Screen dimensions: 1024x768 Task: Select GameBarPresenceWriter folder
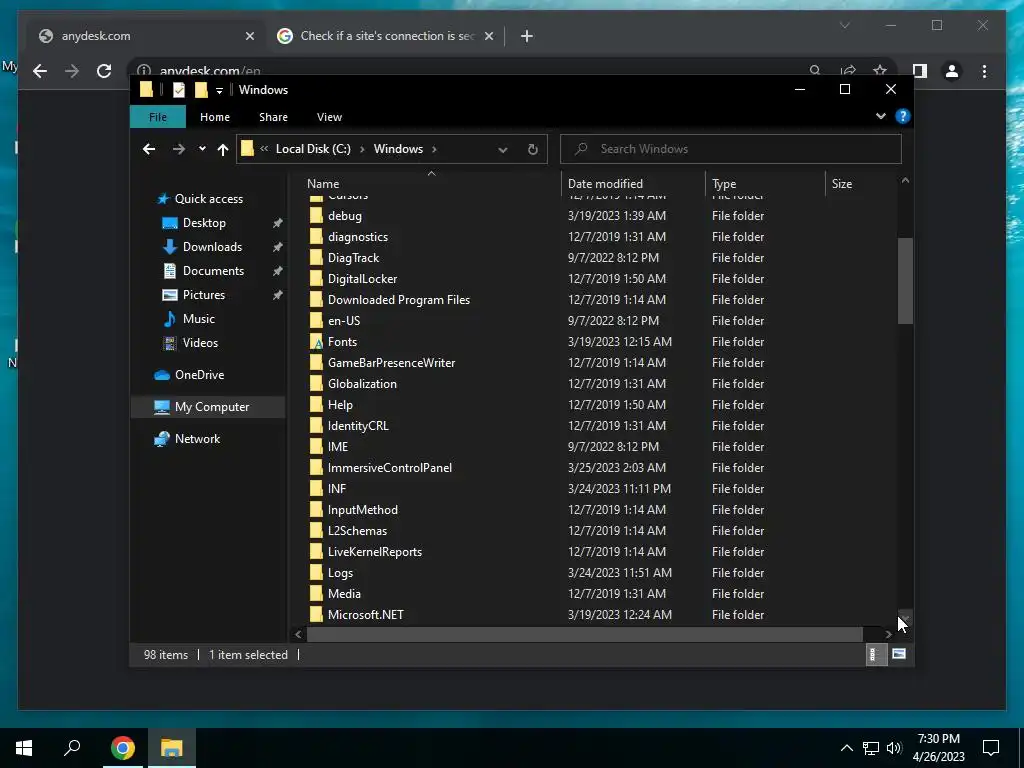point(391,362)
